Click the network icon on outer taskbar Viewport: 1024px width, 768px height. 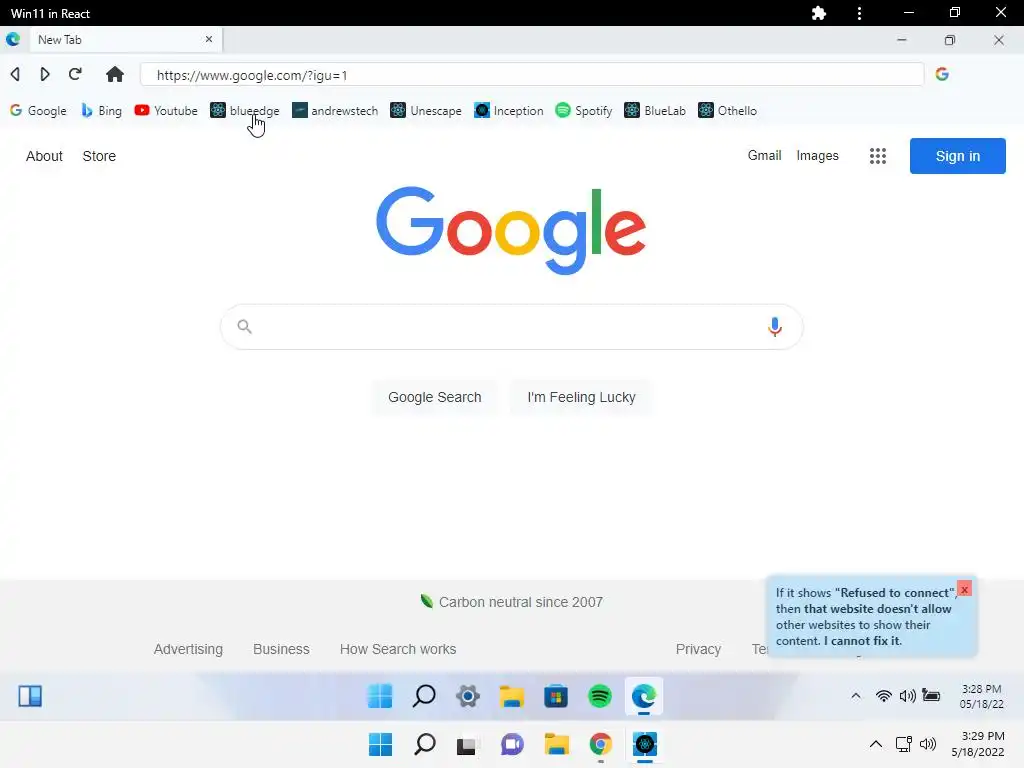pyautogui.click(x=903, y=744)
